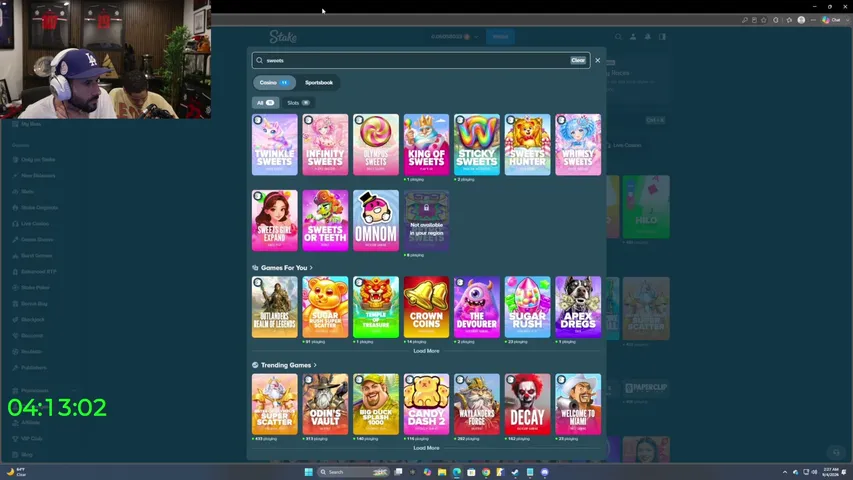The height and width of the screenshot is (480, 853).
Task: Open the Infinity Sweets game
Action: [x=325, y=145]
